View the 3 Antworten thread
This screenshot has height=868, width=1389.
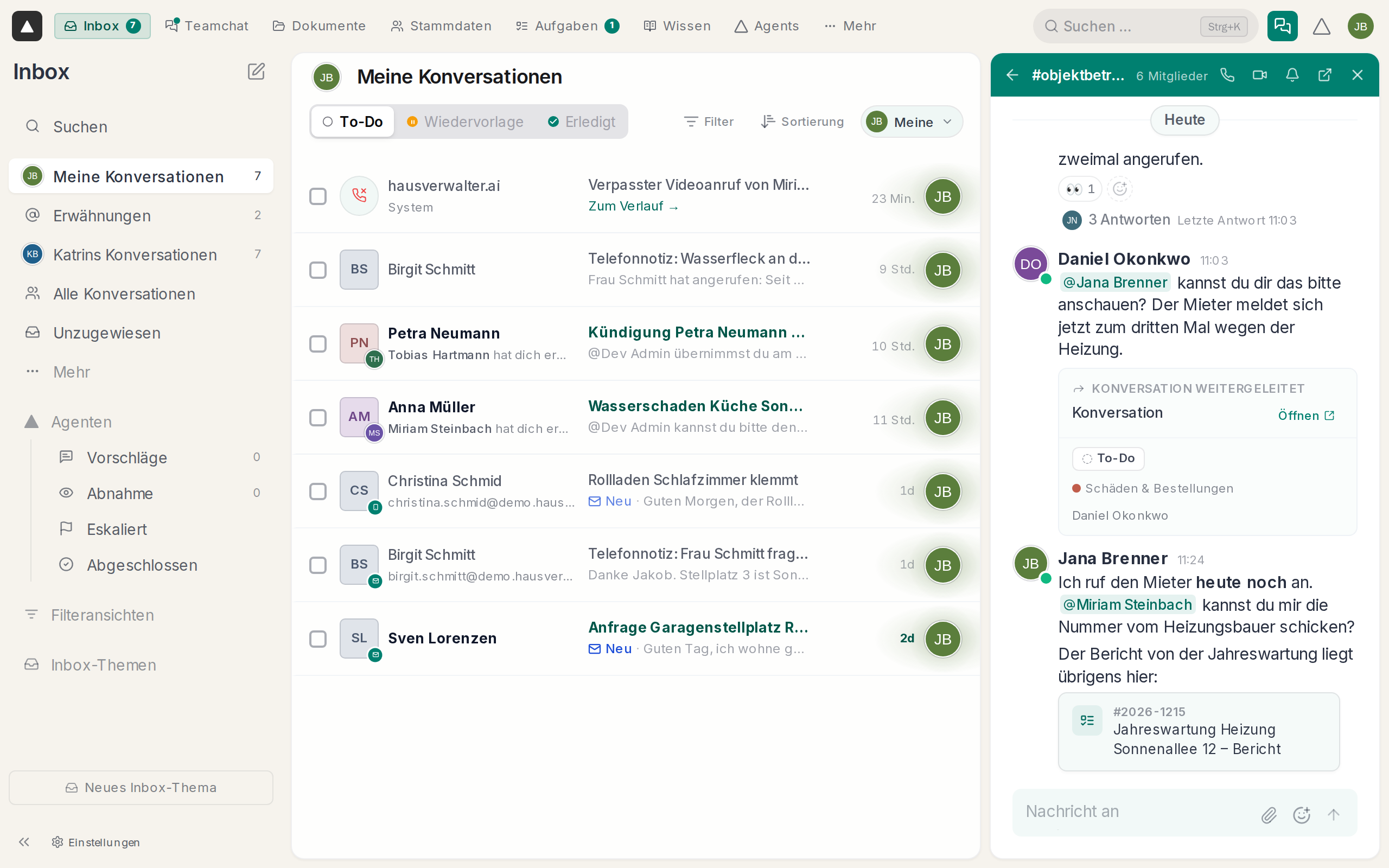tap(1129, 220)
